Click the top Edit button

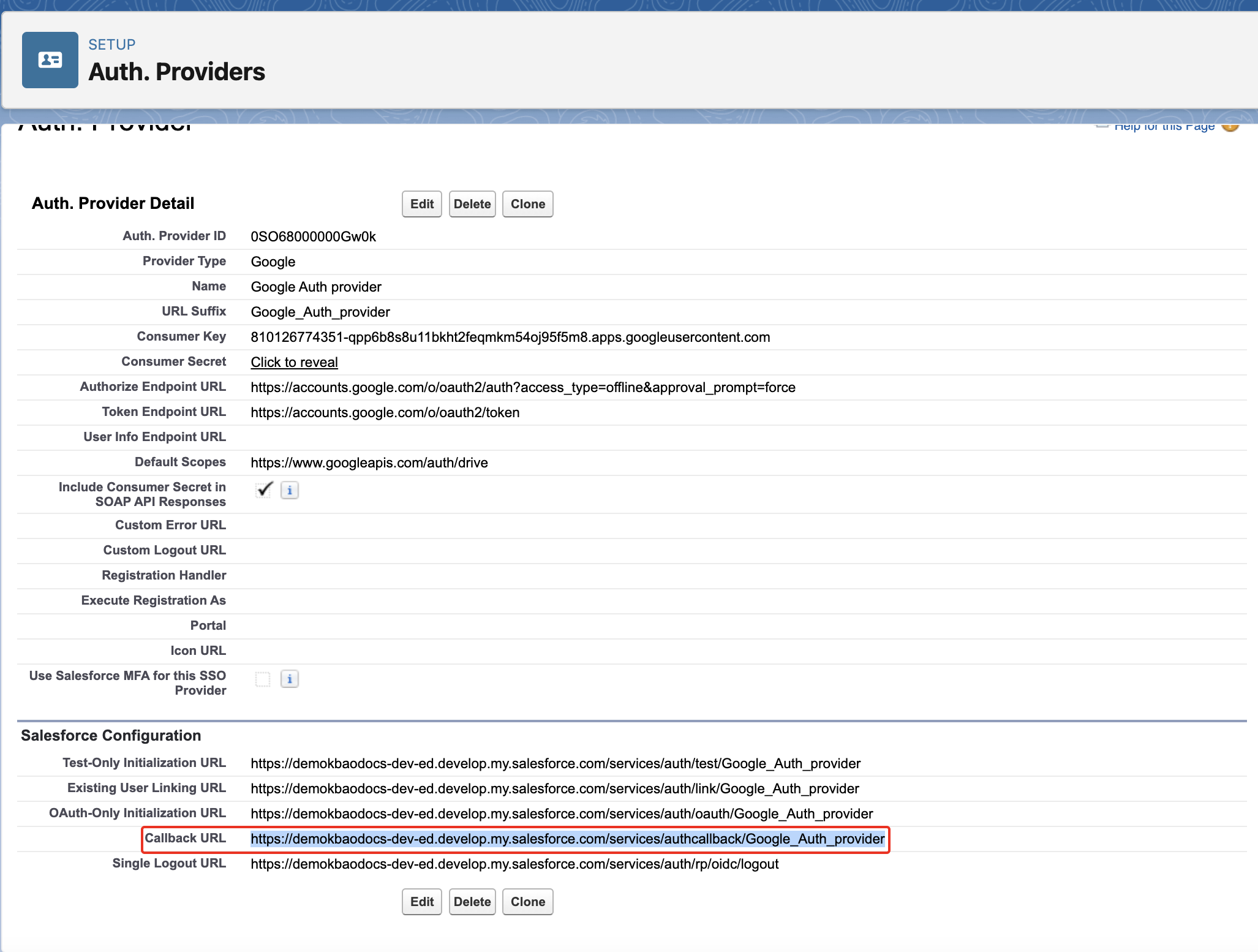pyautogui.click(x=421, y=204)
